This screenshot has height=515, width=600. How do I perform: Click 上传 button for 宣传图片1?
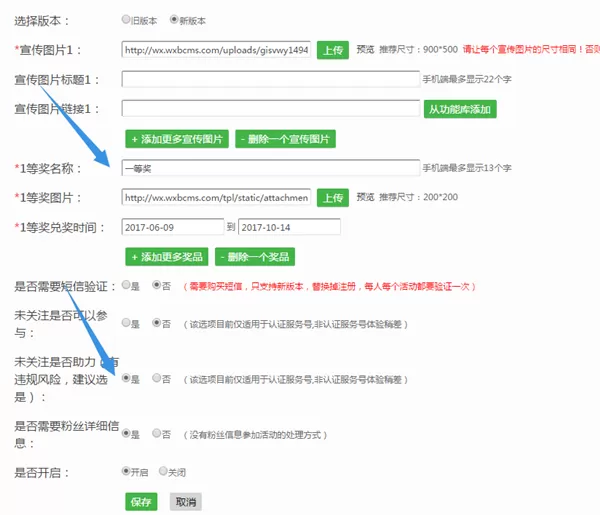click(x=333, y=50)
